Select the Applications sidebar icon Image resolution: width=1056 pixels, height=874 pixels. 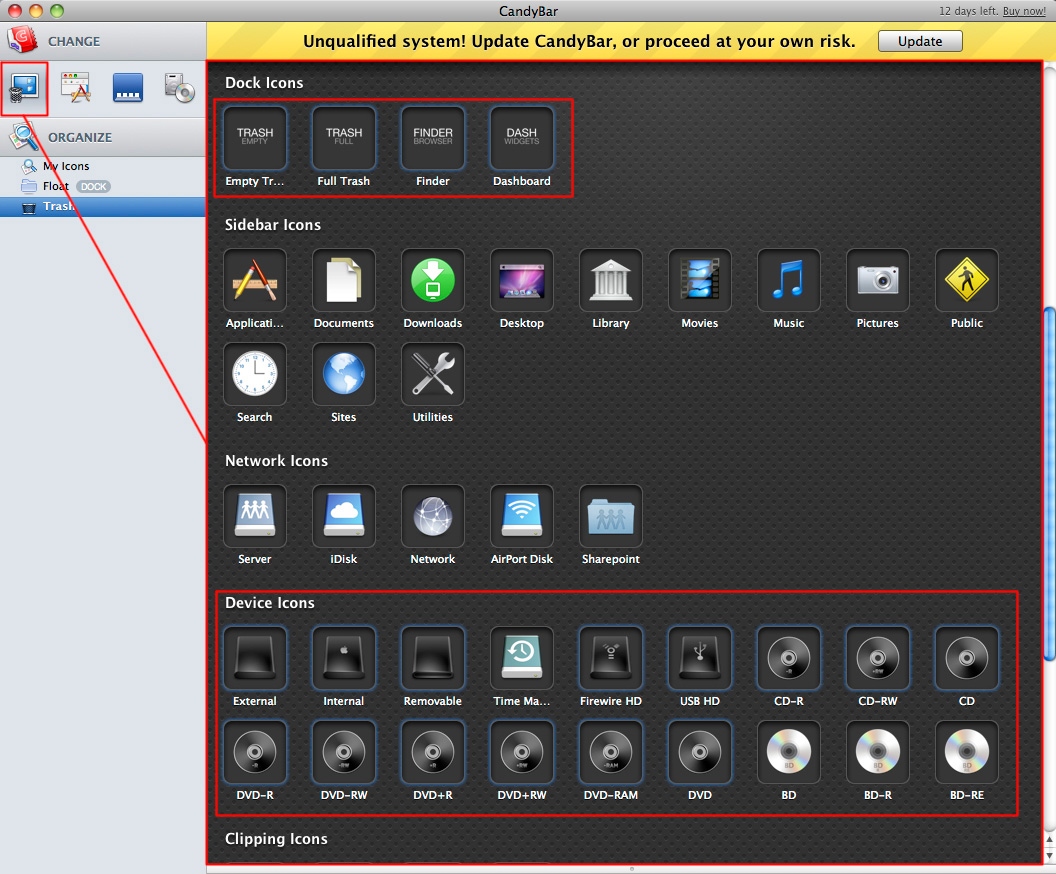[x=255, y=280]
